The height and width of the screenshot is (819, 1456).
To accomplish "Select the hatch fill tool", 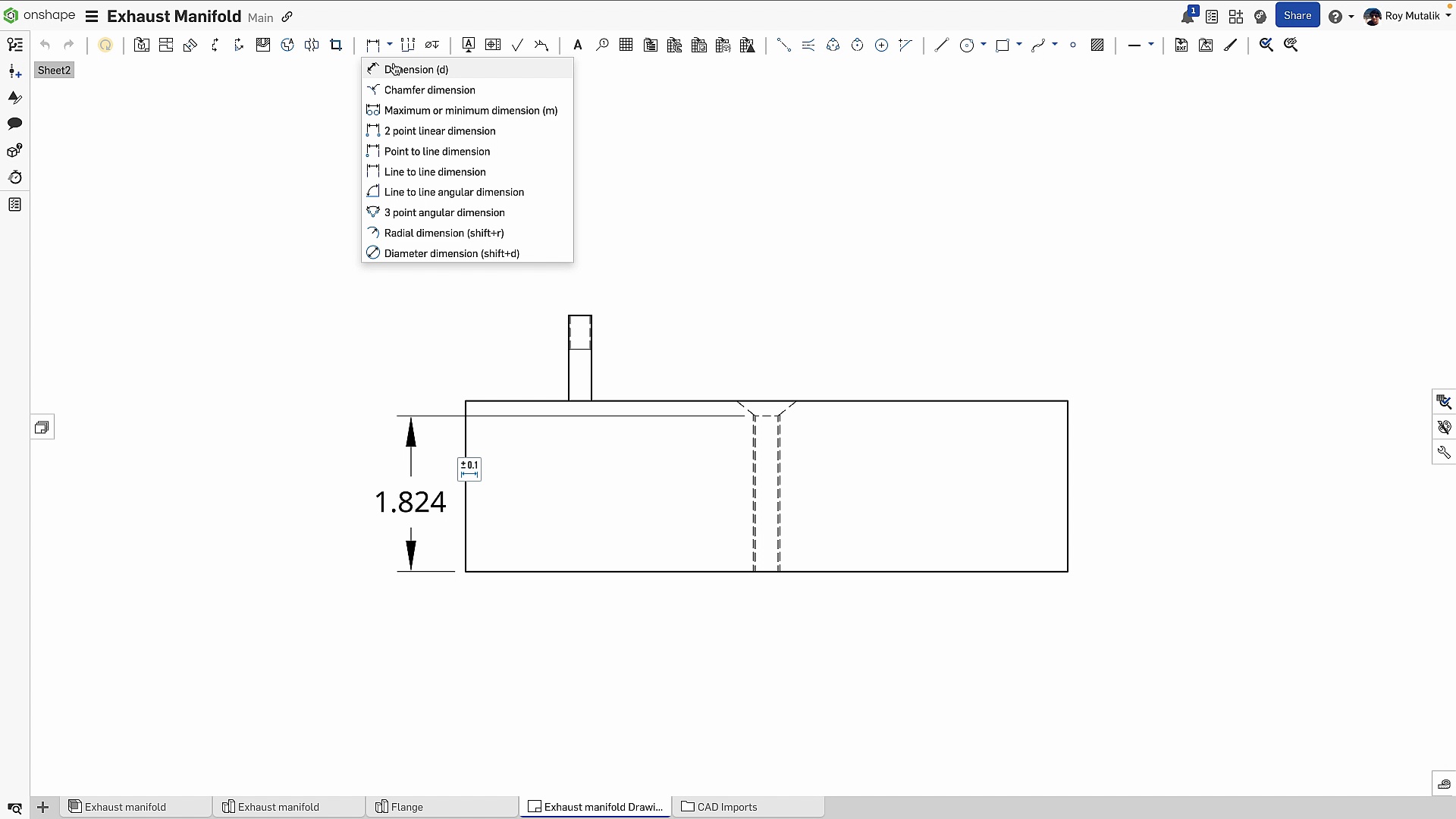I will (x=1097, y=45).
